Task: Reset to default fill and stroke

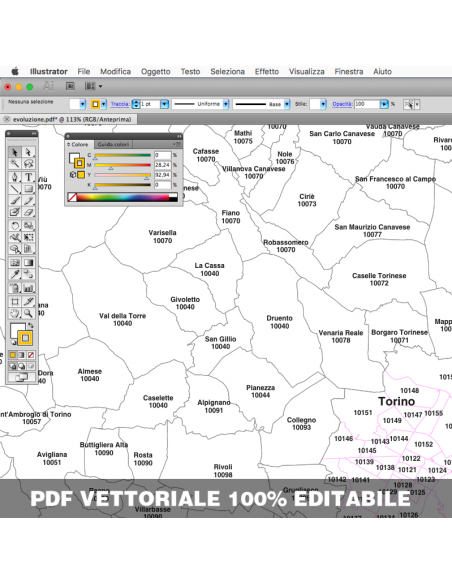Action: tap(13, 342)
